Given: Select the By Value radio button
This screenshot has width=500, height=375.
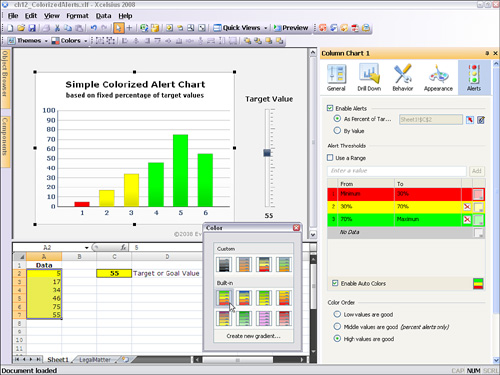Looking at the screenshot, I should point(337,131).
